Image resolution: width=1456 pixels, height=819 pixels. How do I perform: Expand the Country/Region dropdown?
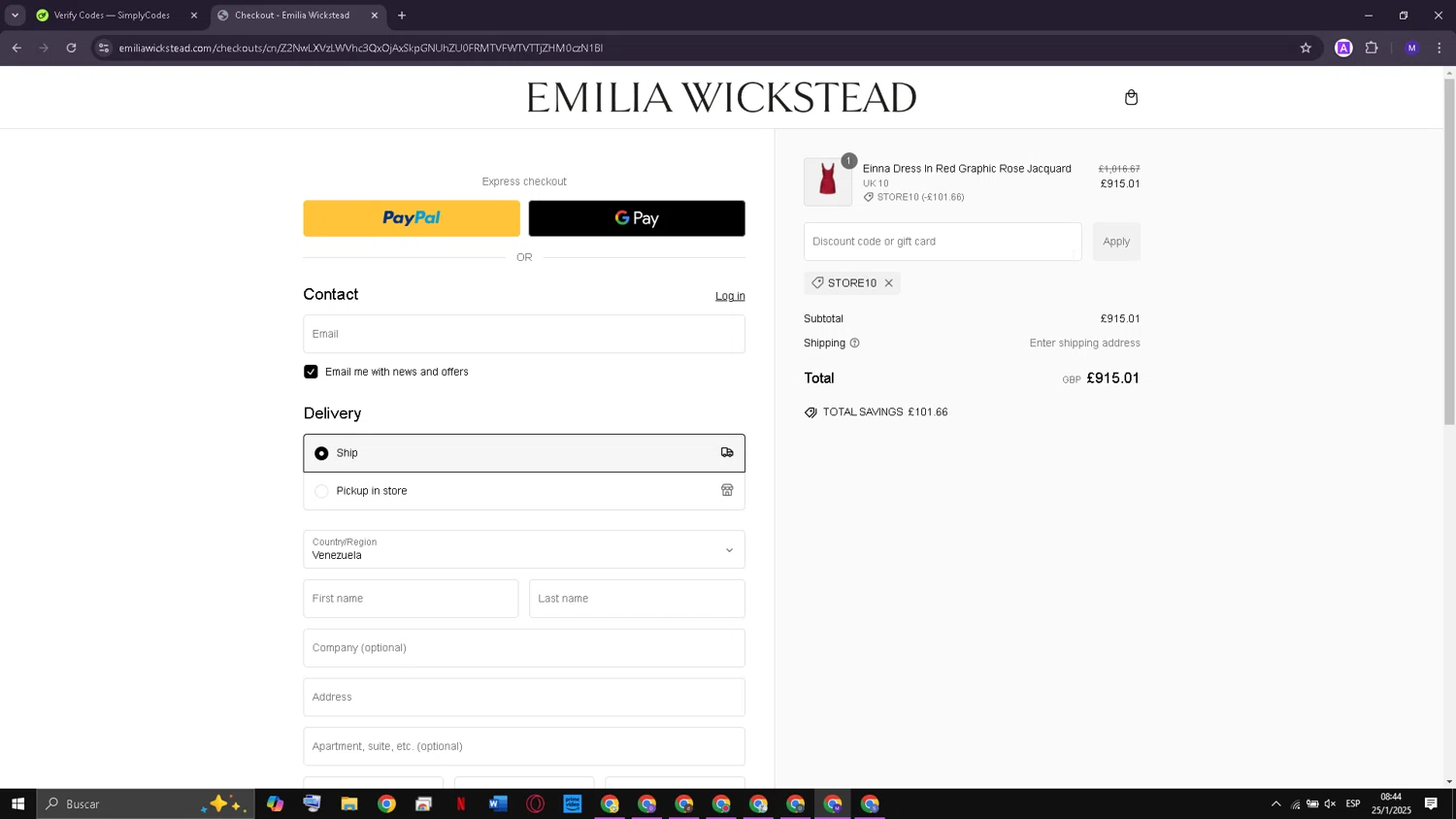click(x=524, y=549)
